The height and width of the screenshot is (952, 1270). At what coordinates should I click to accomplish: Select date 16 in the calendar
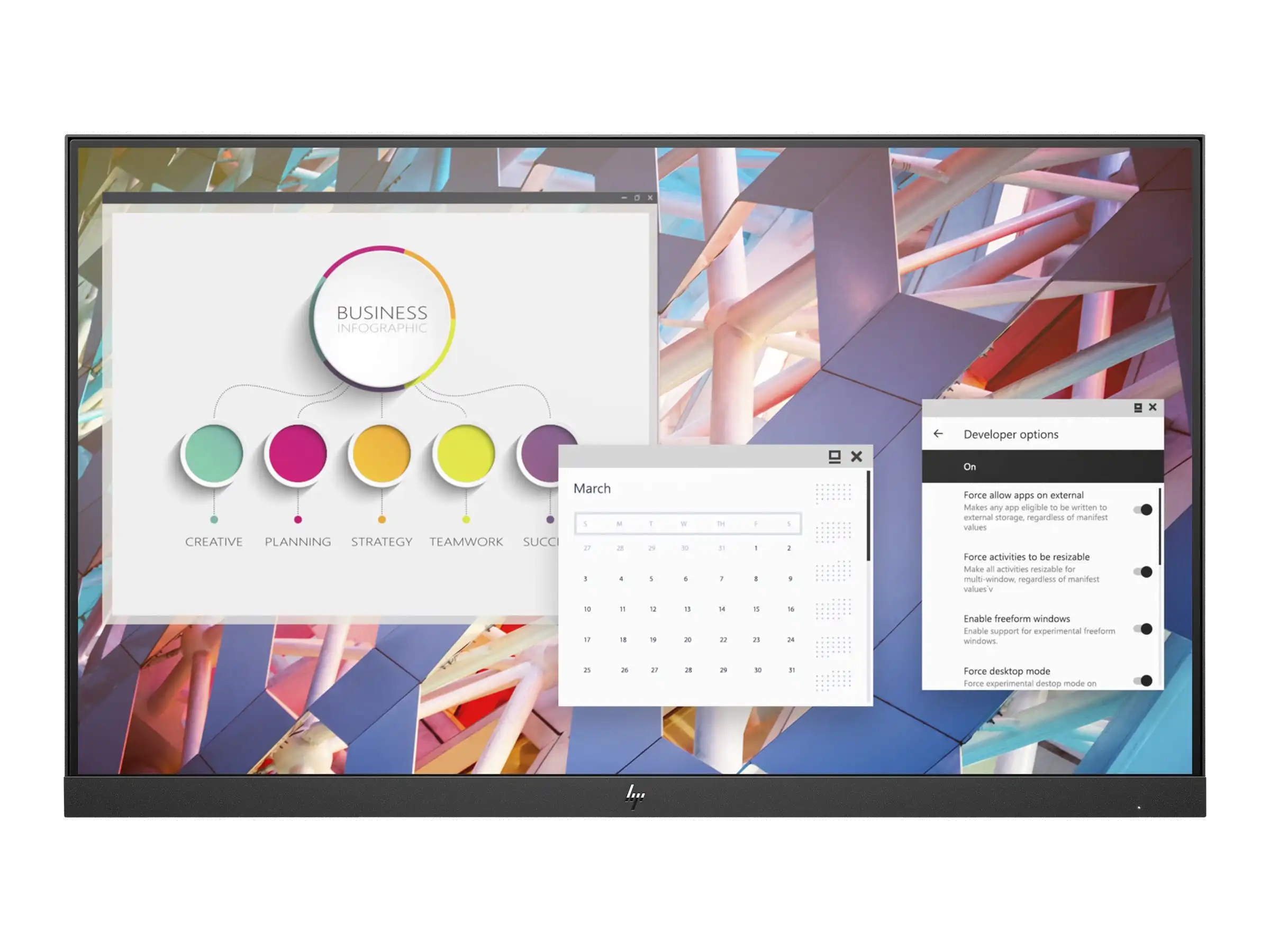791,609
